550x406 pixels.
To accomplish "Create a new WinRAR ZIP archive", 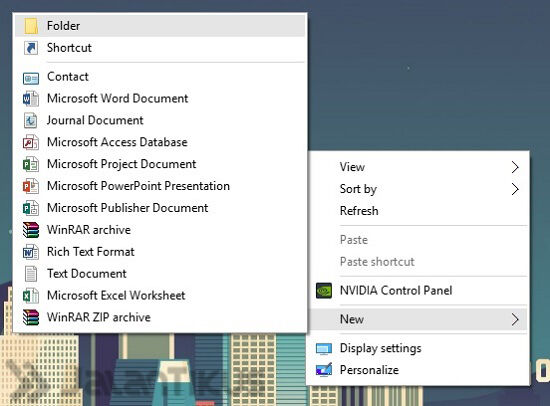I will pyautogui.click(x=160, y=318).
